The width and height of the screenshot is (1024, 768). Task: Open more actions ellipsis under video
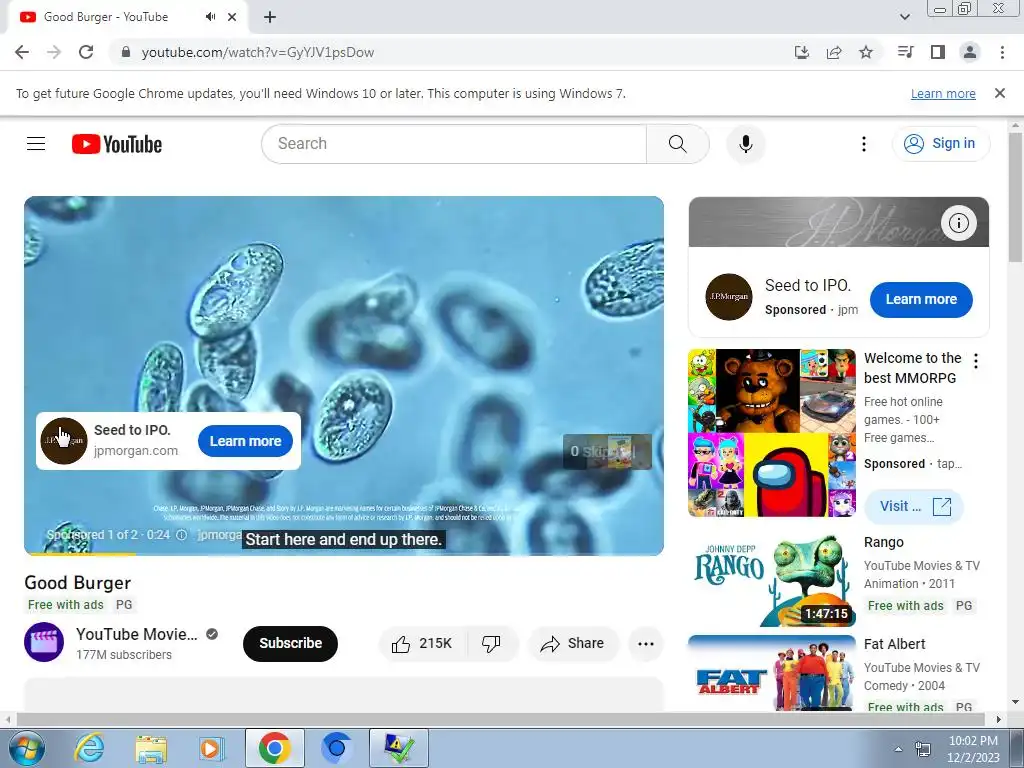click(x=646, y=644)
